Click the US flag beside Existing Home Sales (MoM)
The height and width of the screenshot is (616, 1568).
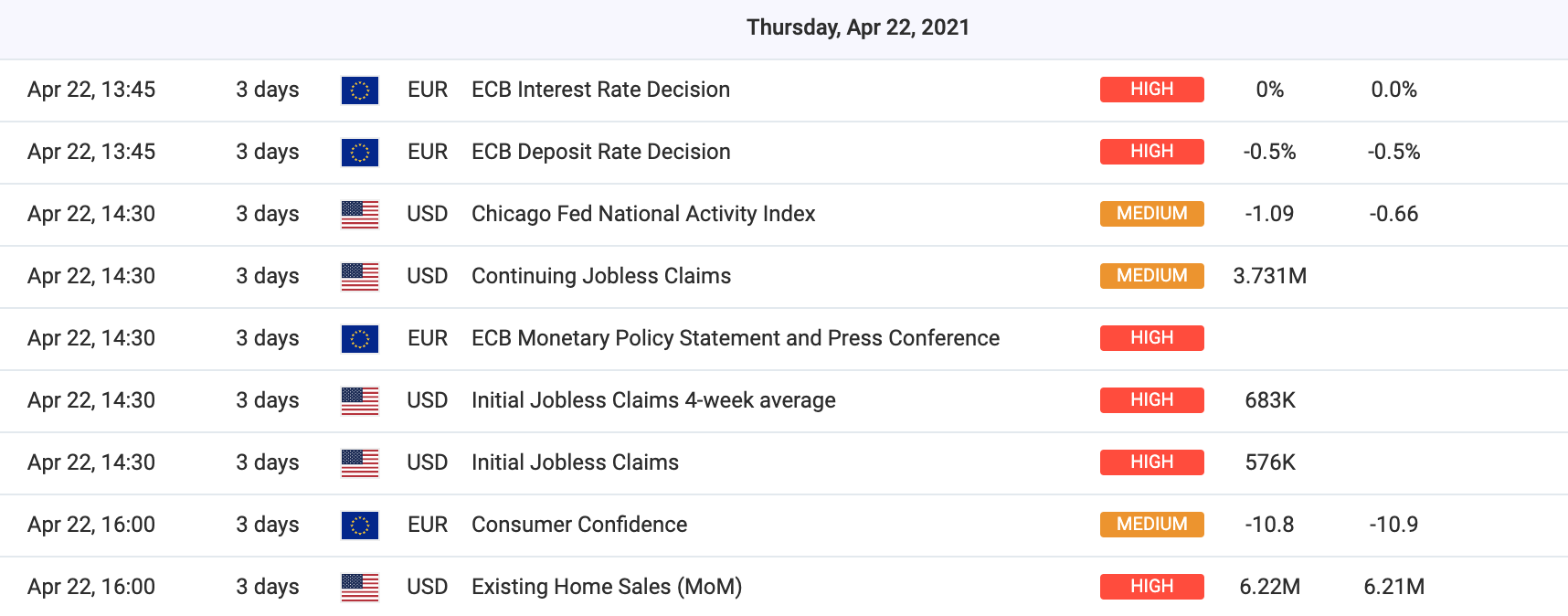(360, 588)
